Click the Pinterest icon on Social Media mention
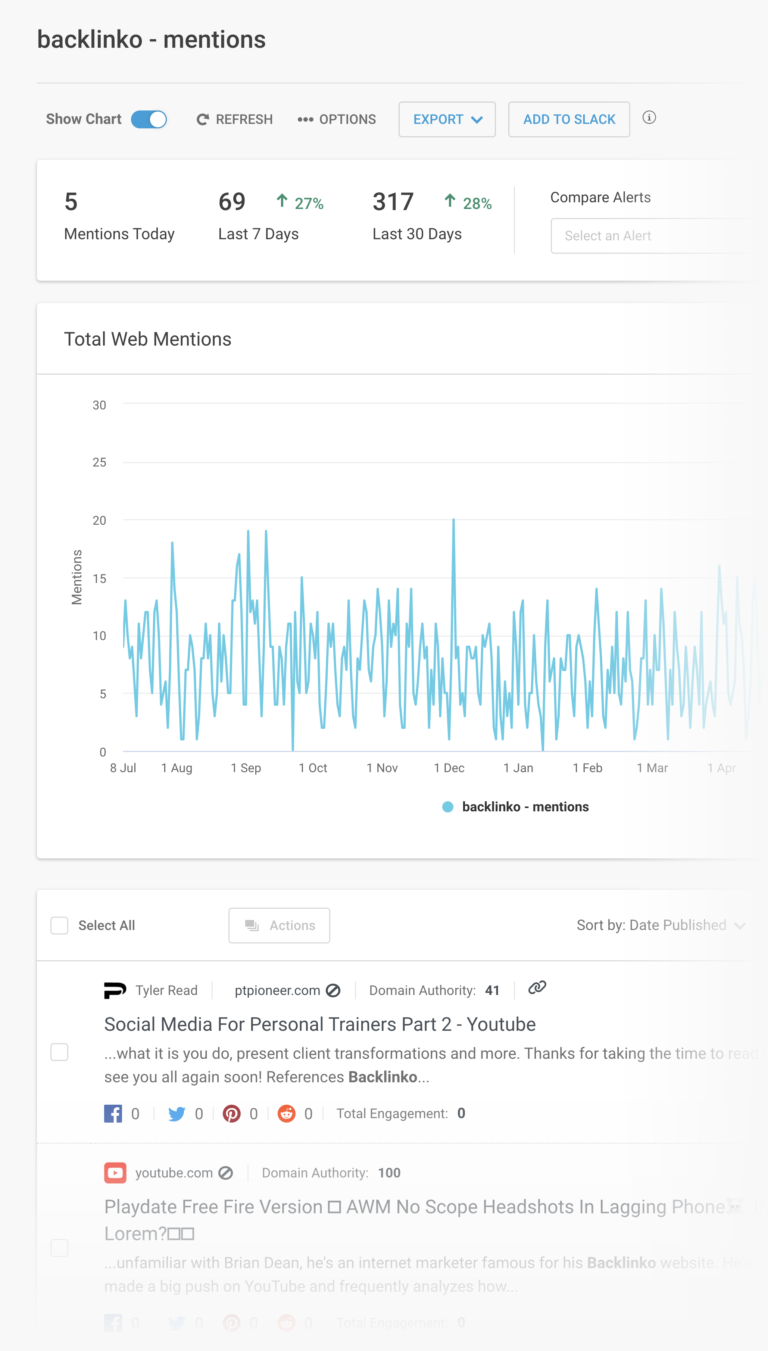The width and height of the screenshot is (768, 1351). (232, 1113)
